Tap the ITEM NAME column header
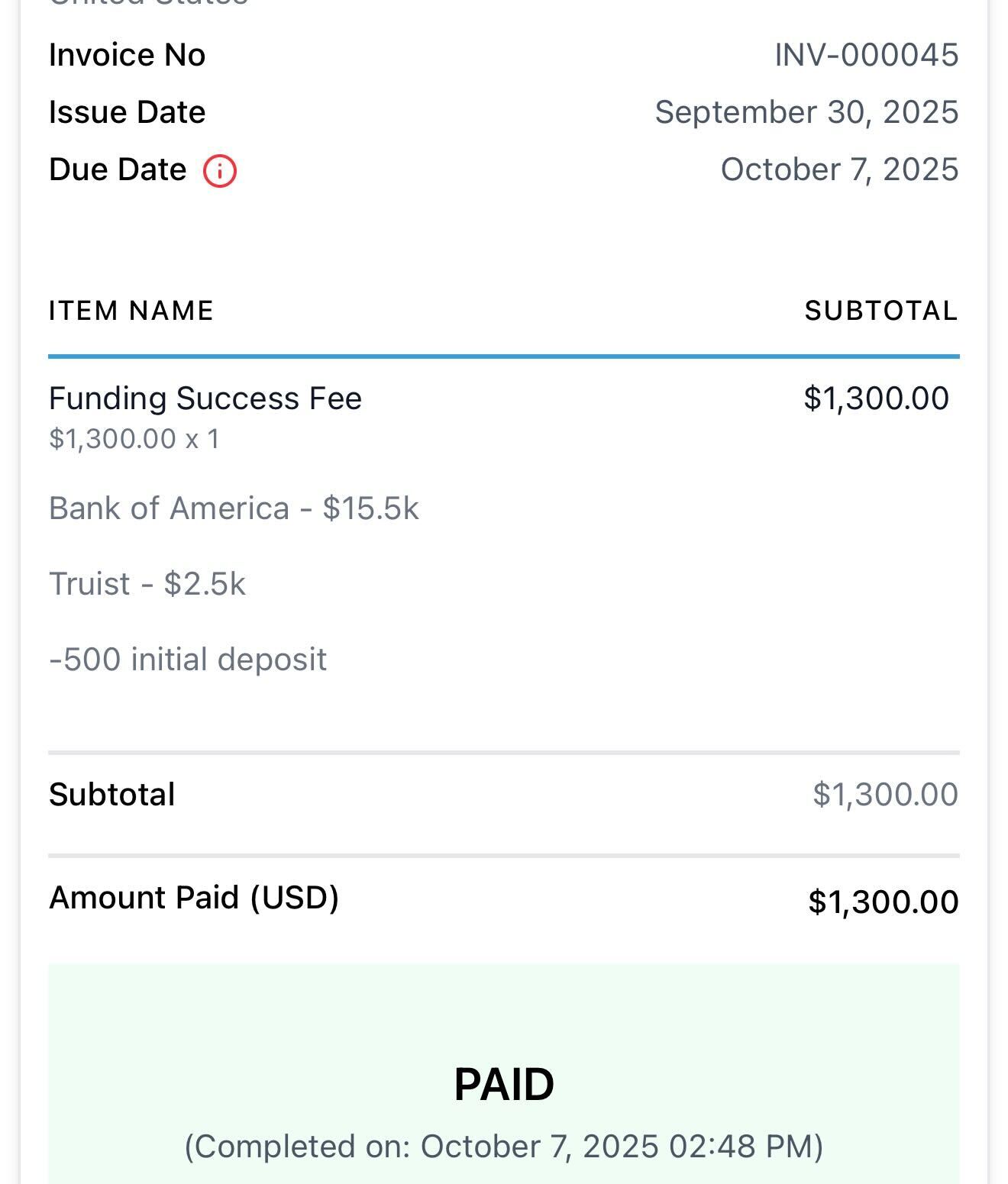The image size is (1008, 1184). [x=131, y=311]
